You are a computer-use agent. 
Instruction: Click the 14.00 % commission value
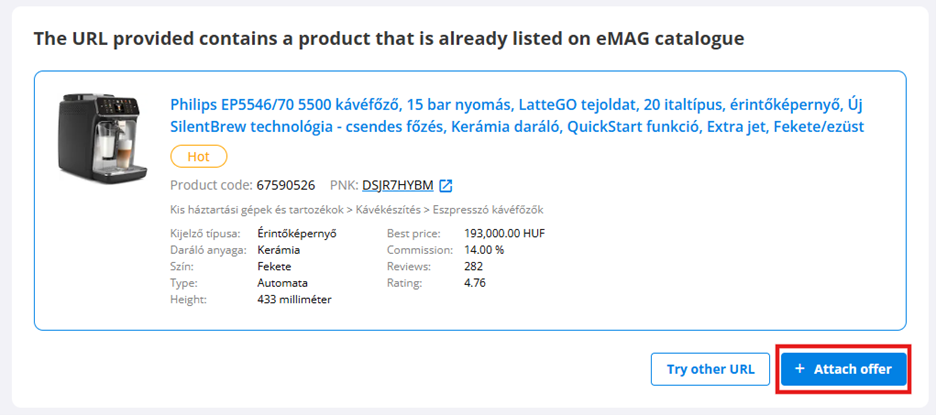click(x=484, y=250)
